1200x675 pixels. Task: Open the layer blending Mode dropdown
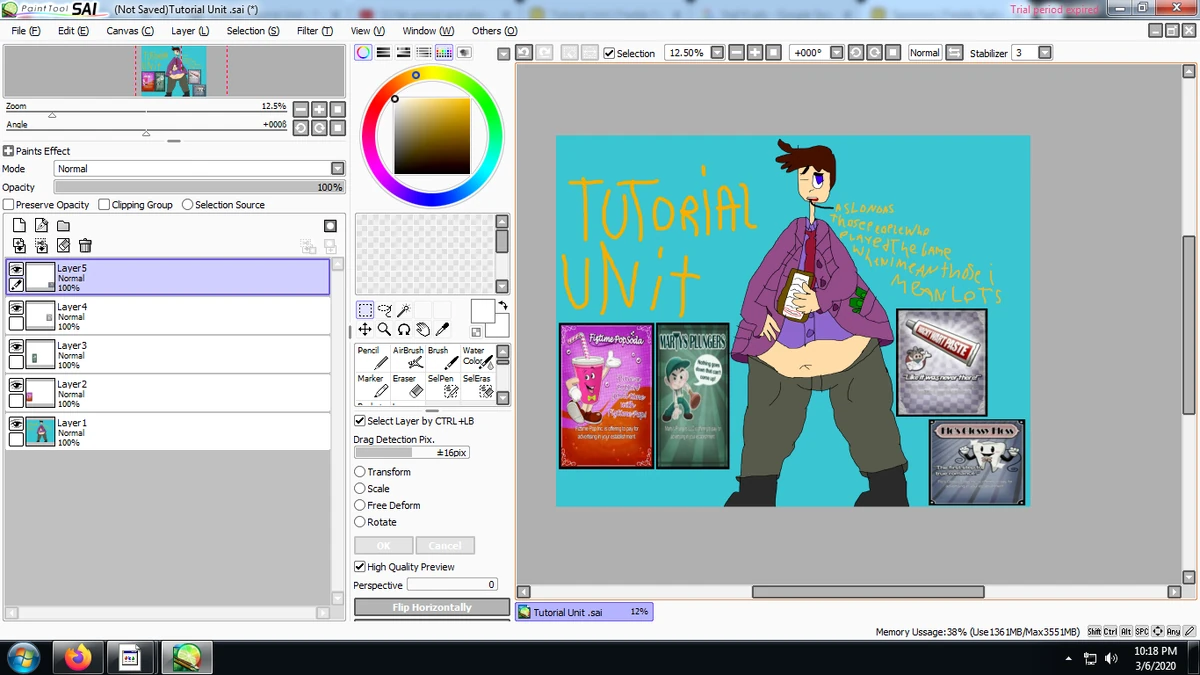[337, 169]
